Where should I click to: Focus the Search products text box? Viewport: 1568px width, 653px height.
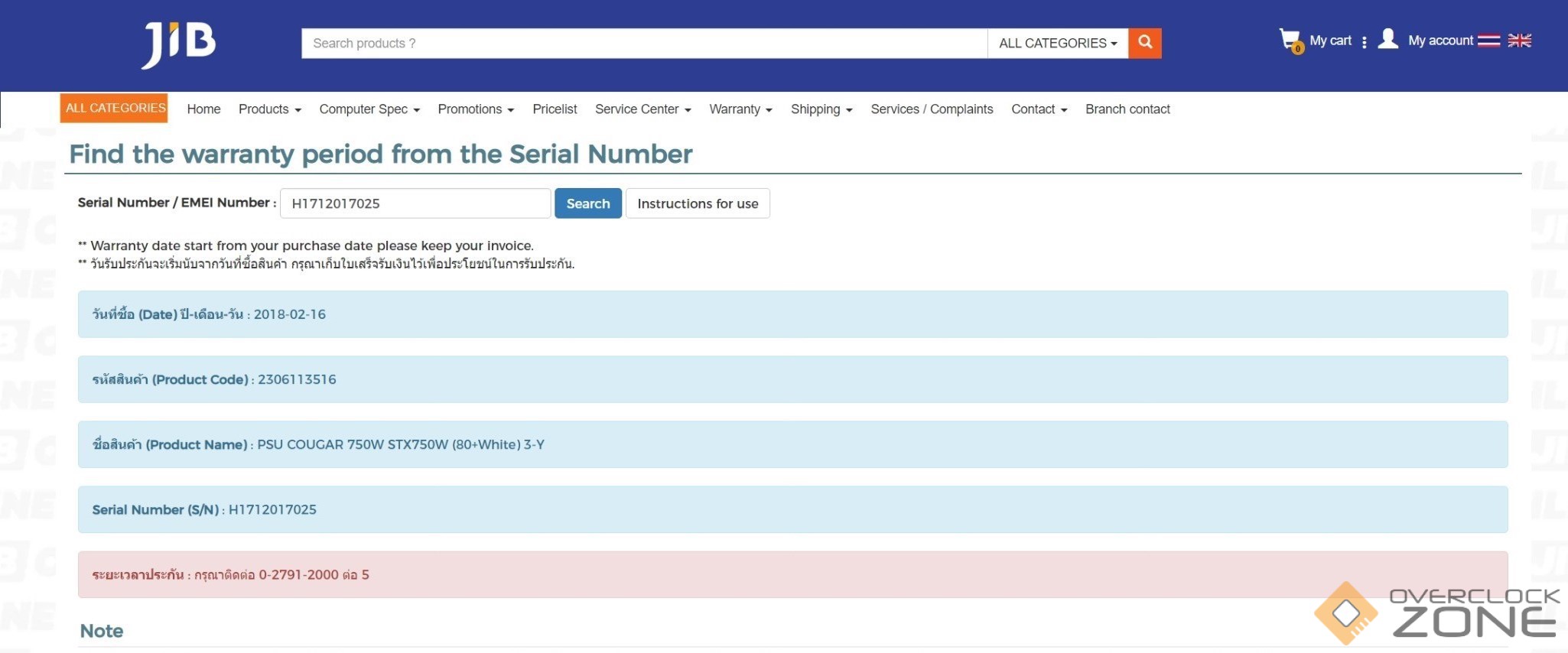coord(644,44)
